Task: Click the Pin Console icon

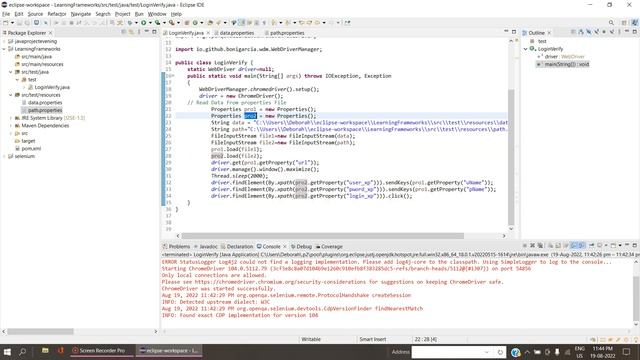Action: (591, 246)
